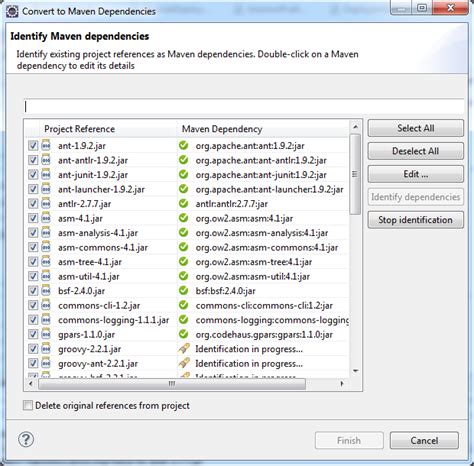
Task: Click green check for bsf:bsf:2.4.0:jar
Action: click(x=183, y=290)
